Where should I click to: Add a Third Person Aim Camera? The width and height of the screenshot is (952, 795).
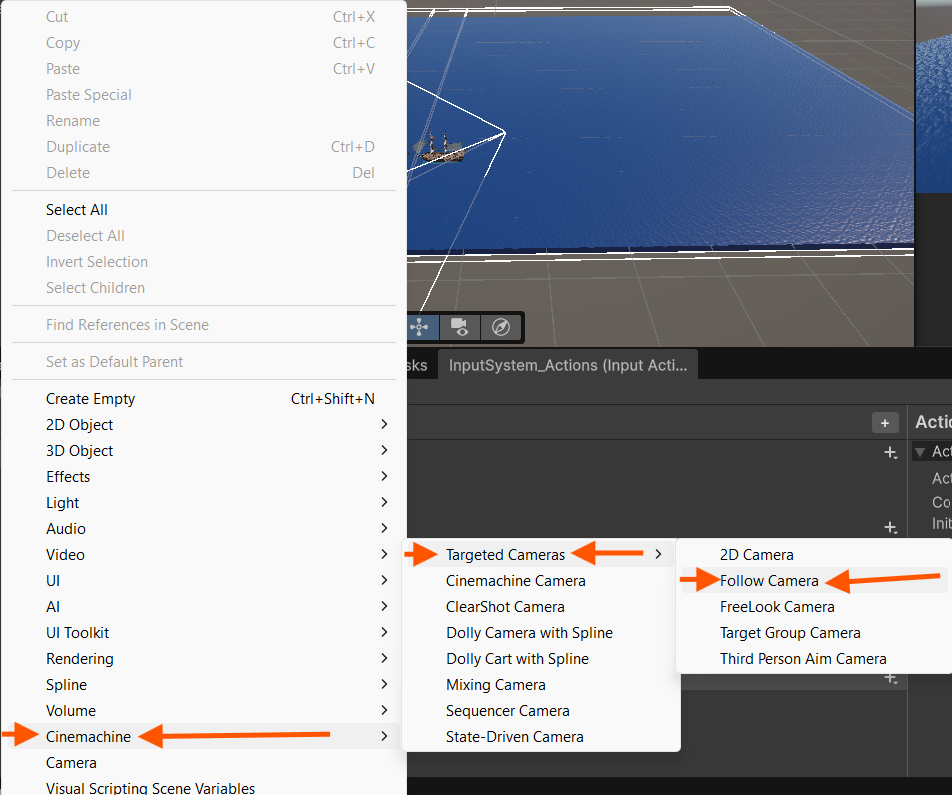point(803,659)
